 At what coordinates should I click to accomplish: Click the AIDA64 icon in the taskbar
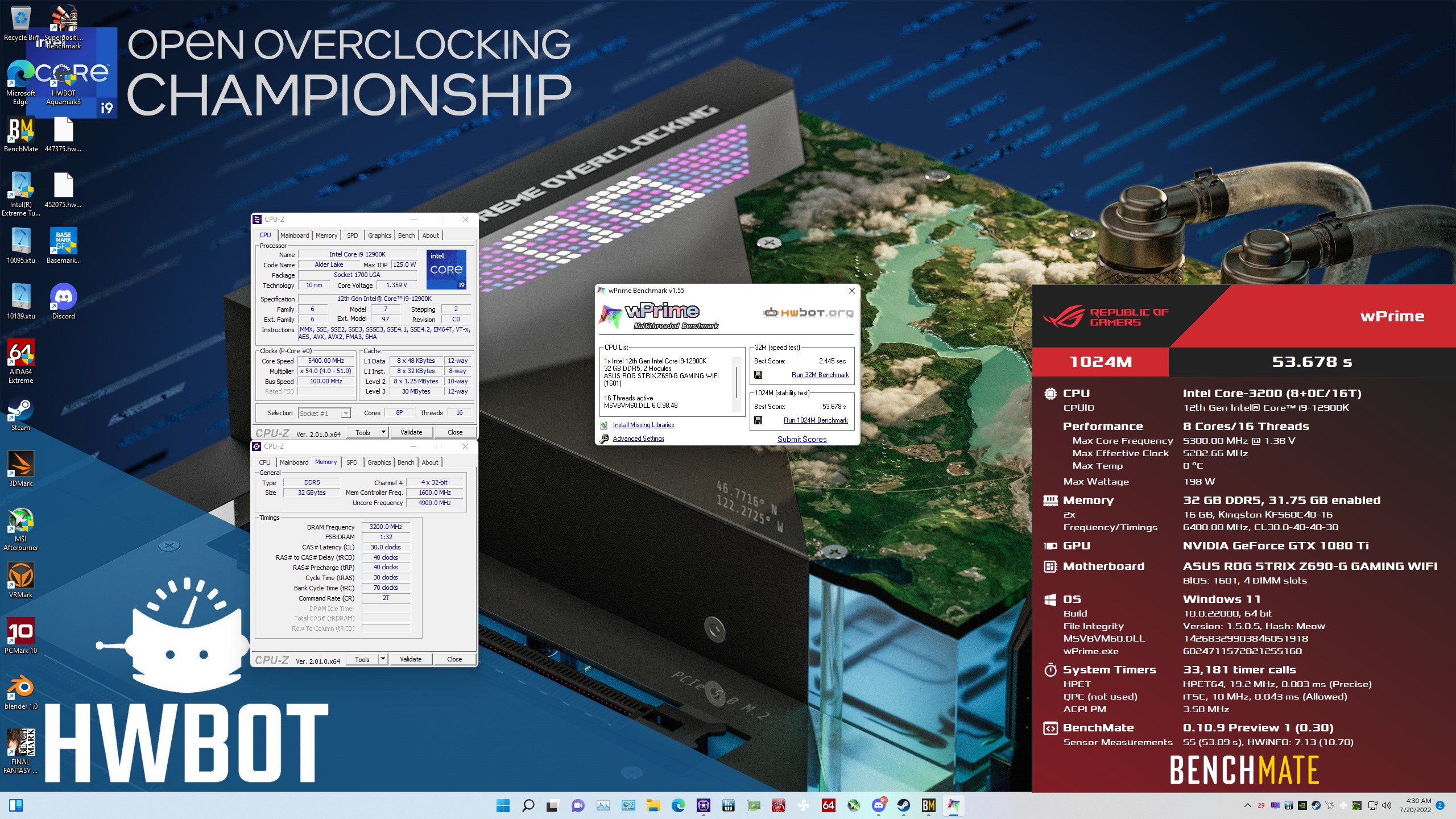[x=829, y=805]
